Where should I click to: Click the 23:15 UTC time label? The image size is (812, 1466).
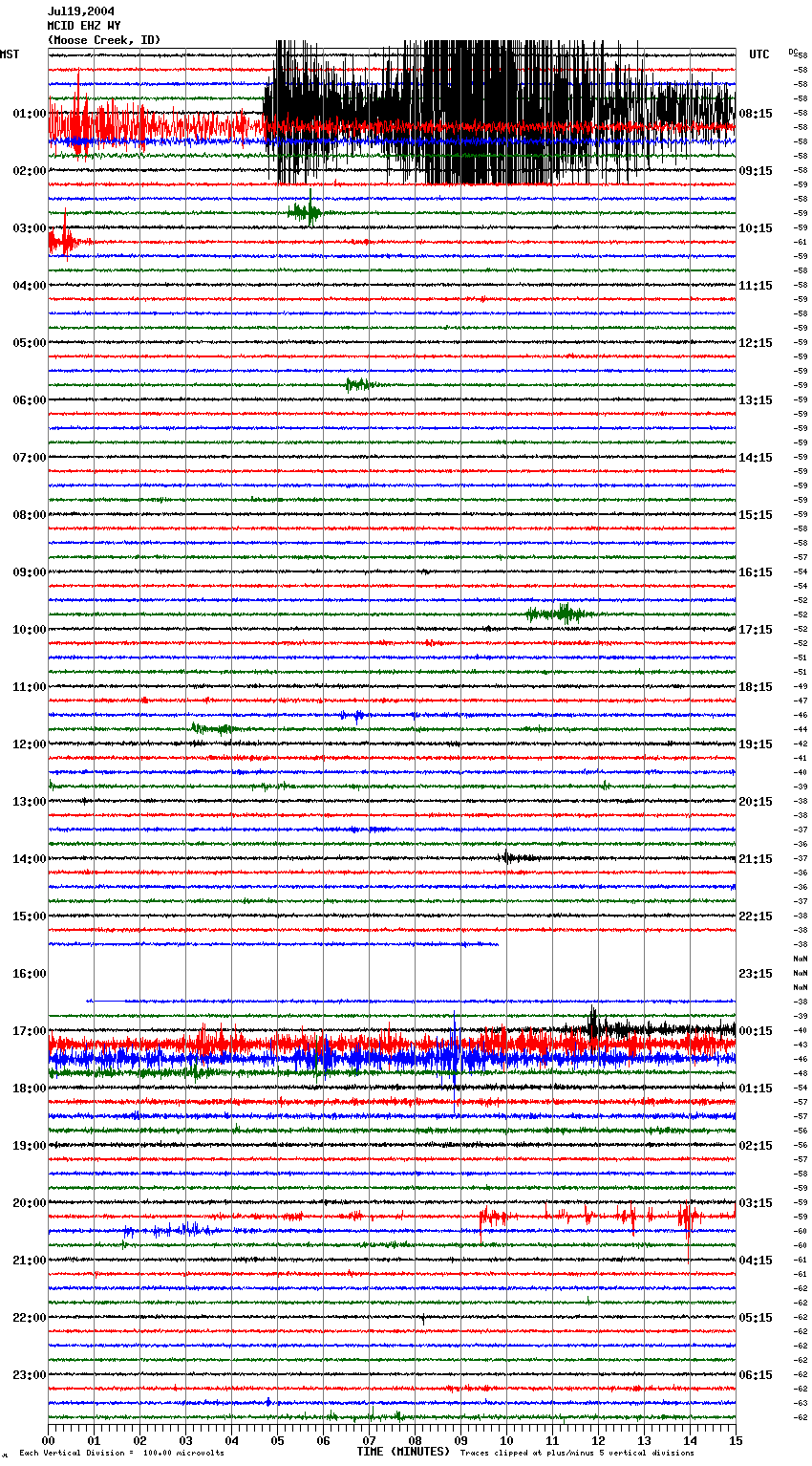[756, 973]
